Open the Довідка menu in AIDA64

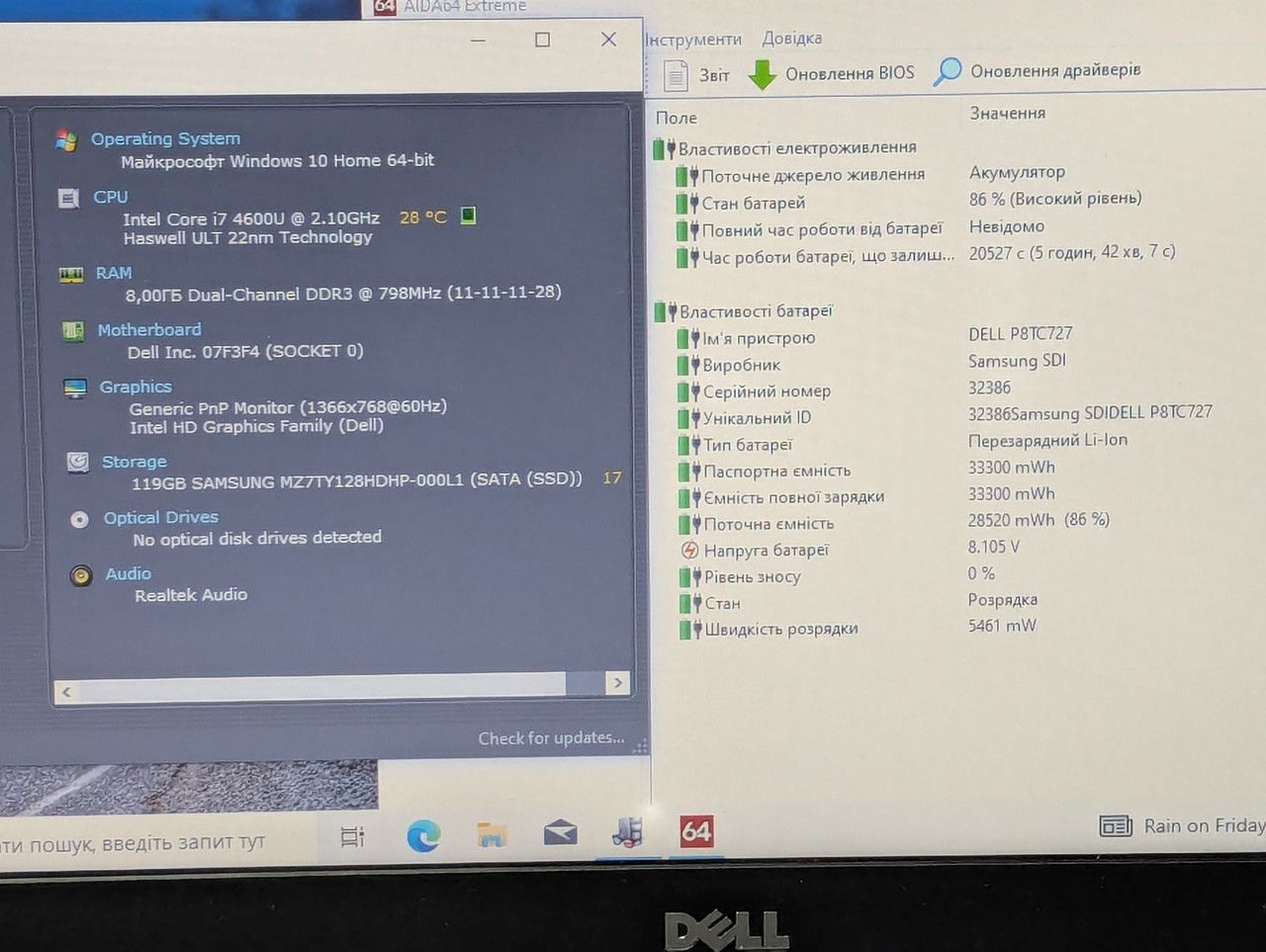click(x=792, y=39)
